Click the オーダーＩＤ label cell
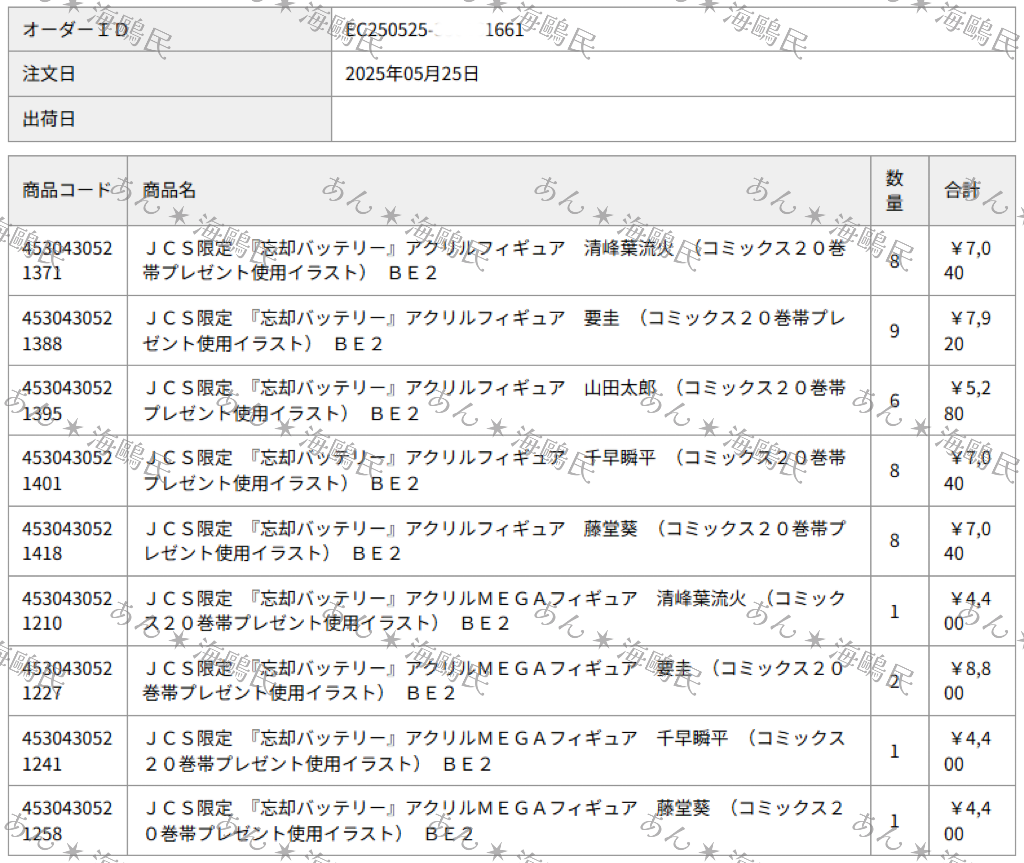 click(170, 29)
